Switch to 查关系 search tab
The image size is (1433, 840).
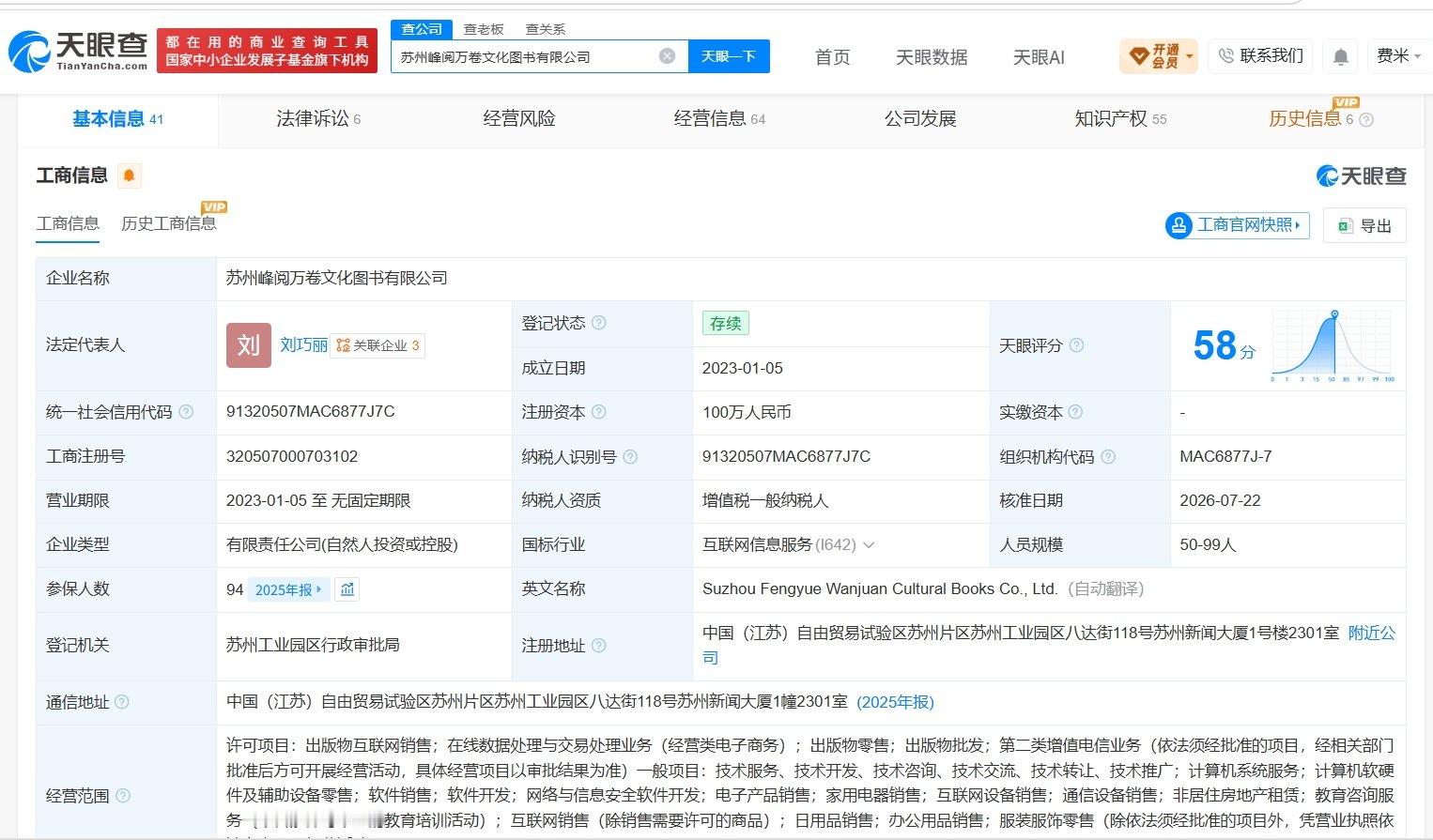tap(545, 29)
